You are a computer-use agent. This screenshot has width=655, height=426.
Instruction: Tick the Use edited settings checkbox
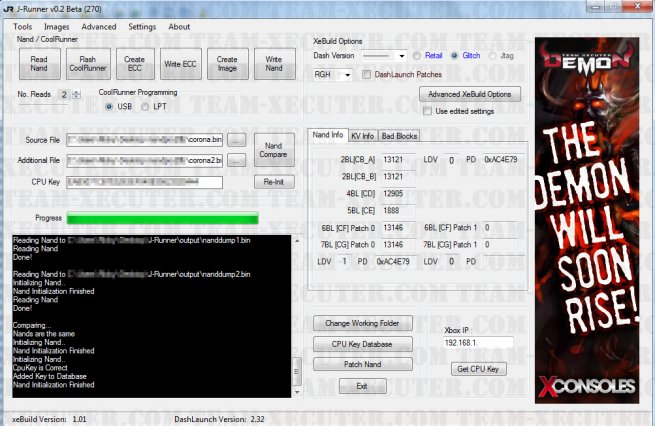click(x=427, y=110)
